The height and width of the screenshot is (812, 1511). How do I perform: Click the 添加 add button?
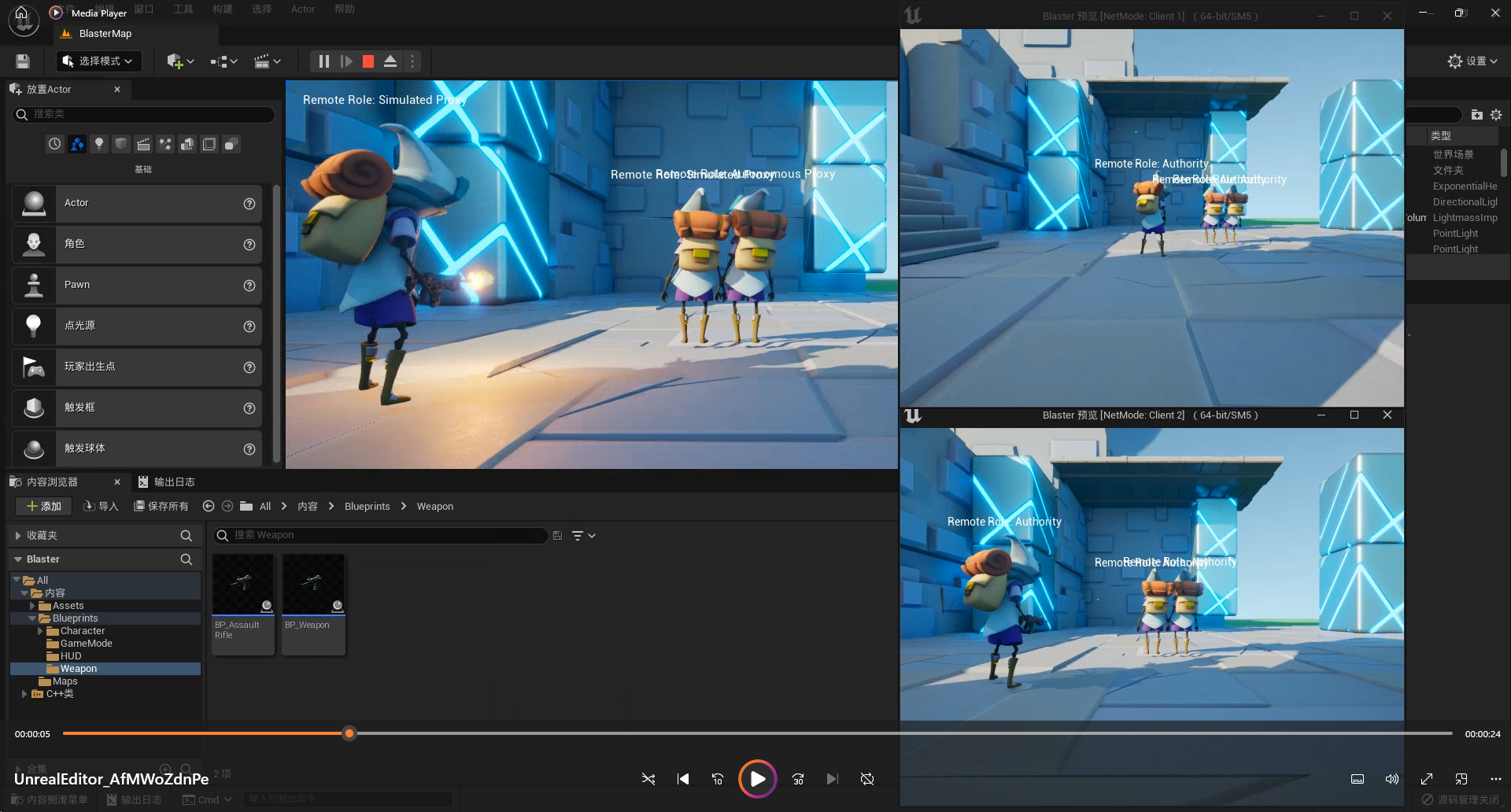click(44, 506)
